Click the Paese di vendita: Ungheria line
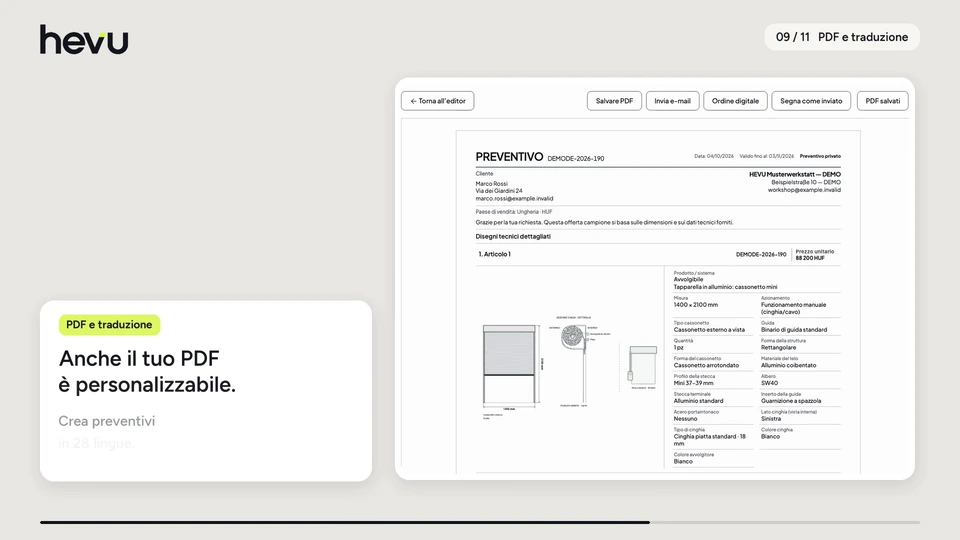This screenshot has height=540, width=960. click(514, 212)
